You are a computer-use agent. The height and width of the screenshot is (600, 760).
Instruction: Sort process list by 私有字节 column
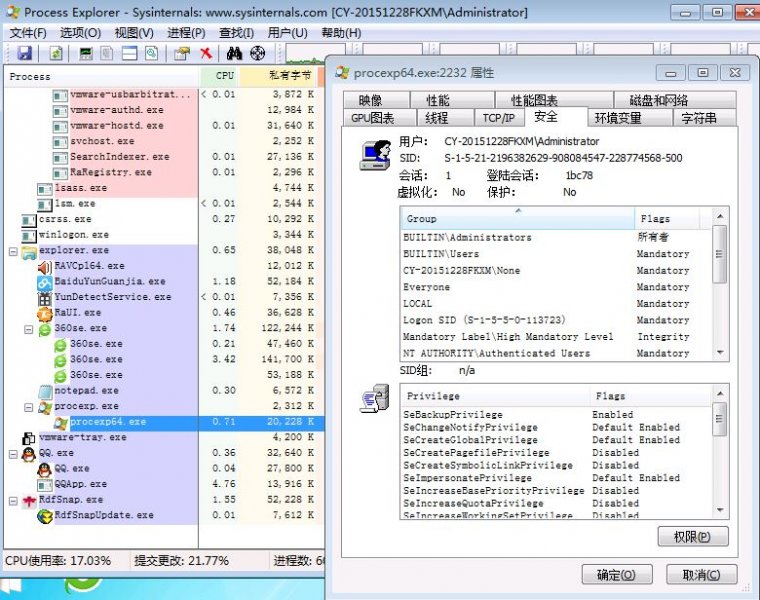279,76
